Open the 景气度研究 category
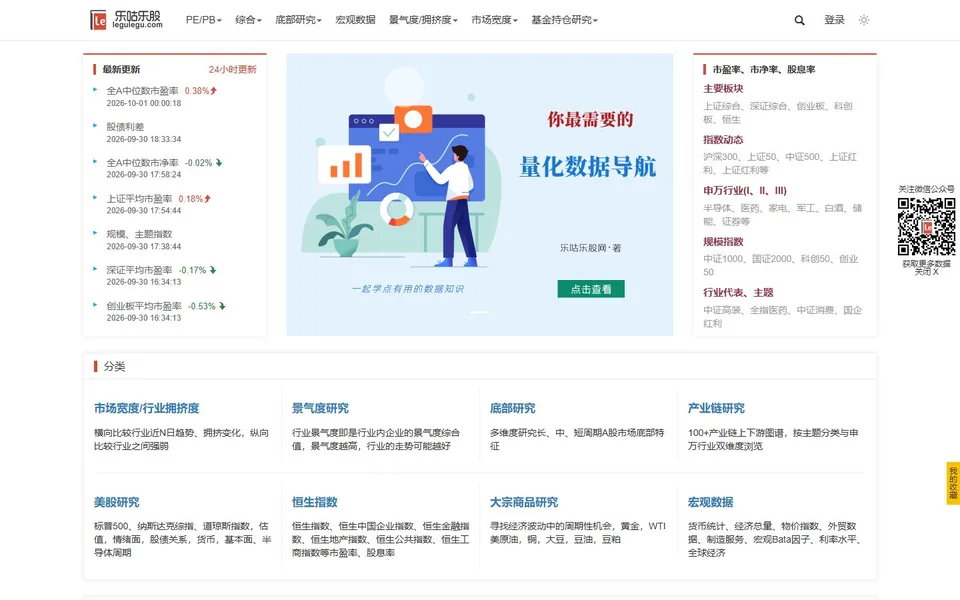The width and height of the screenshot is (960, 600). pos(320,408)
